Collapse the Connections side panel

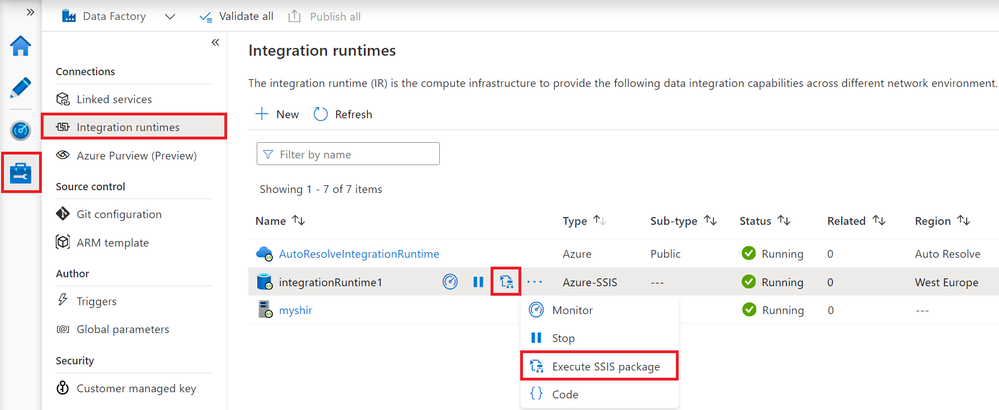pyautogui.click(x=215, y=43)
